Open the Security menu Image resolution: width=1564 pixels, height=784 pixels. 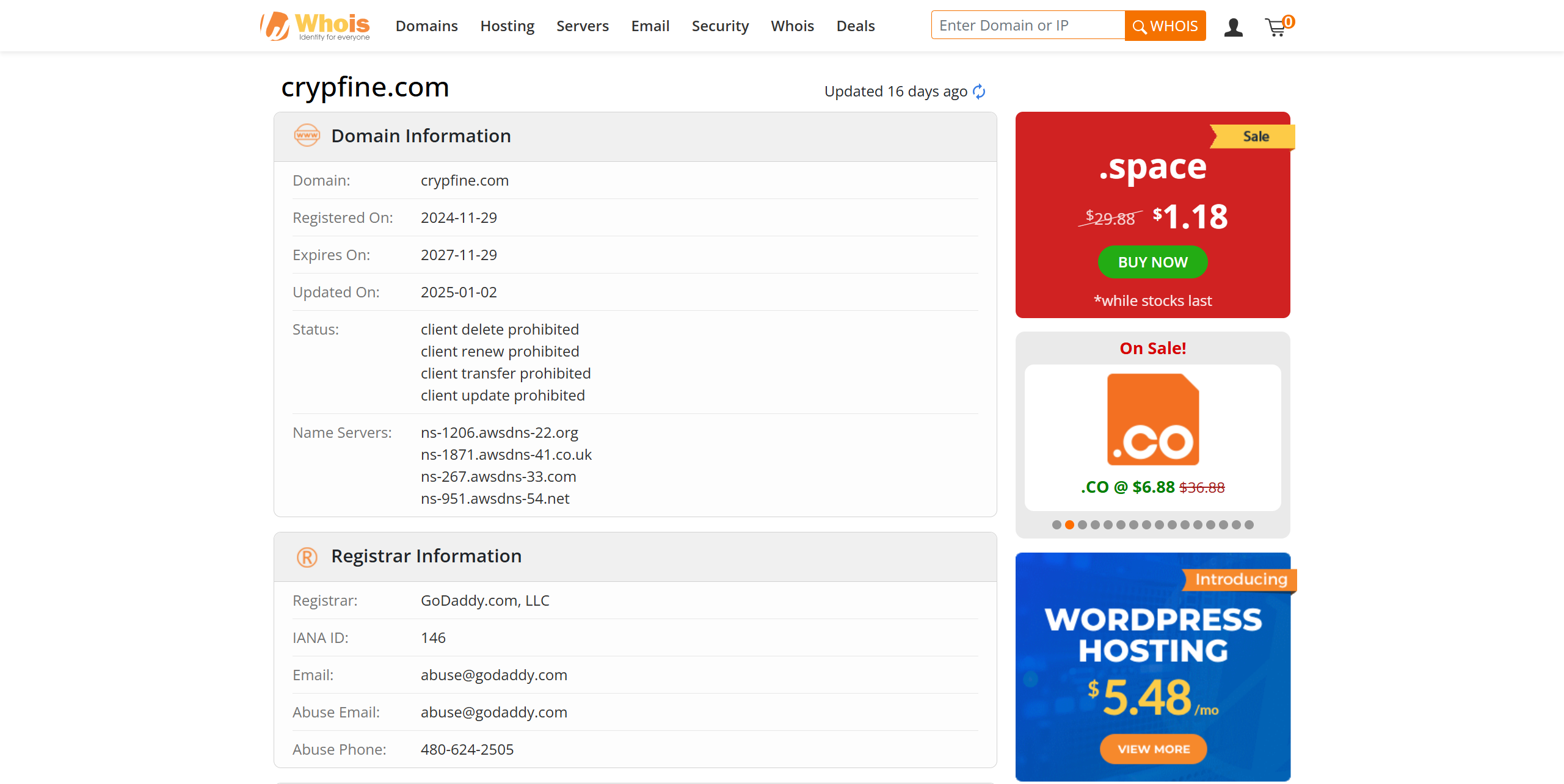coord(720,26)
